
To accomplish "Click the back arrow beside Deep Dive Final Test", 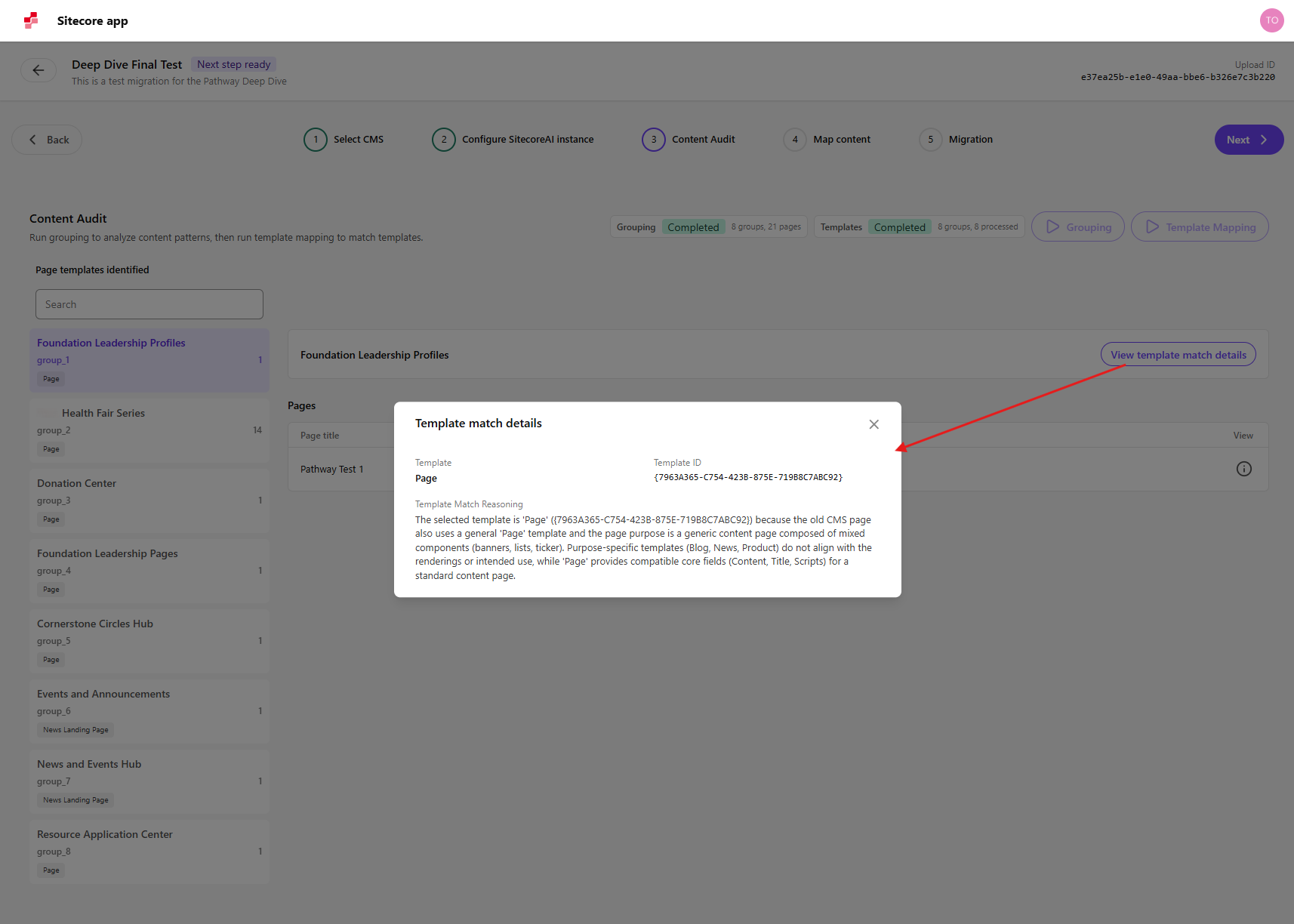I will point(39,70).
